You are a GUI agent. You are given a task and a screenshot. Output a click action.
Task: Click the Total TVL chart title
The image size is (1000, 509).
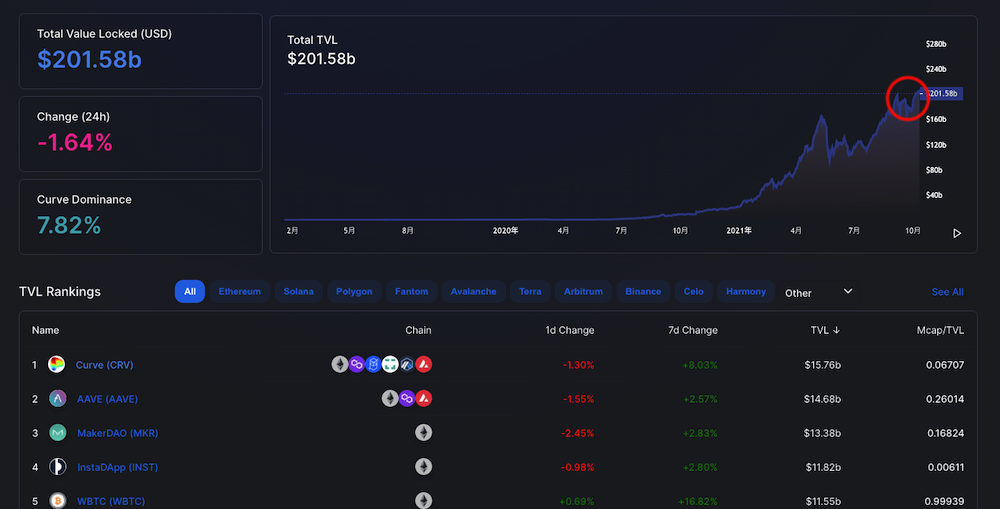pyautogui.click(x=312, y=40)
